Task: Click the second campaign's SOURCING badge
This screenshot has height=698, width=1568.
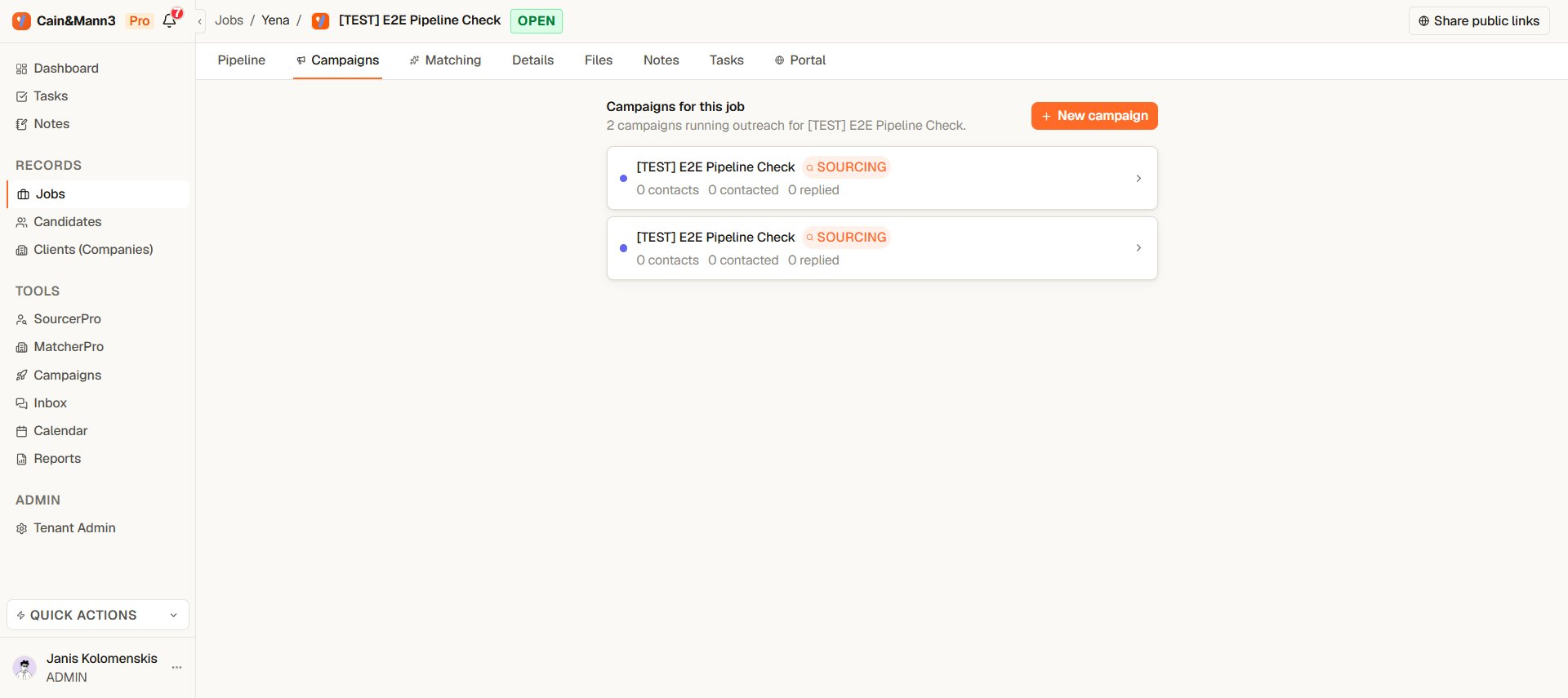Action: coord(846,238)
